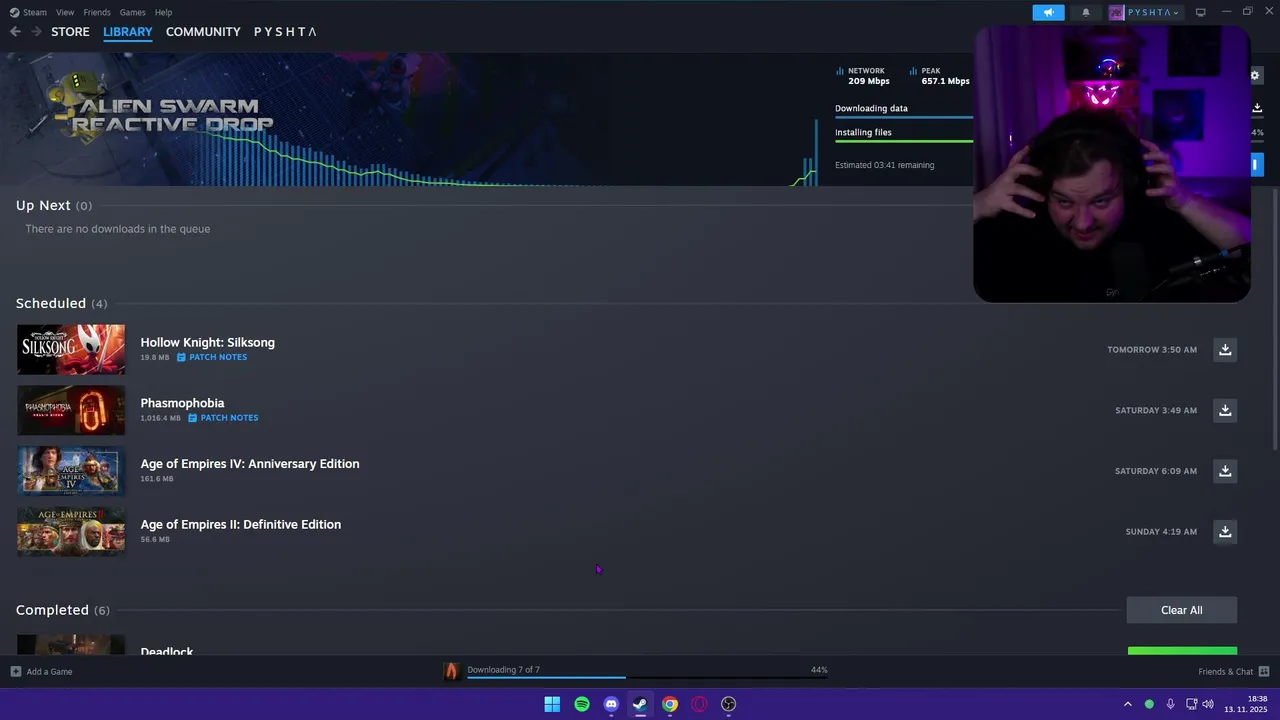Switch to the LIBRARY tab
Image resolution: width=1280 pixels, height=720 pixels.
[x=128, y=32]
